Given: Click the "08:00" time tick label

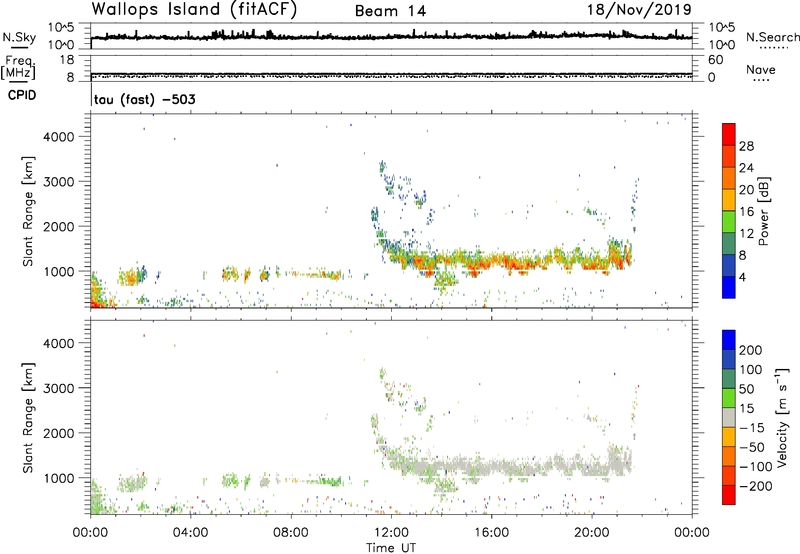Looking at the screenshot, I should click(291, 533).
